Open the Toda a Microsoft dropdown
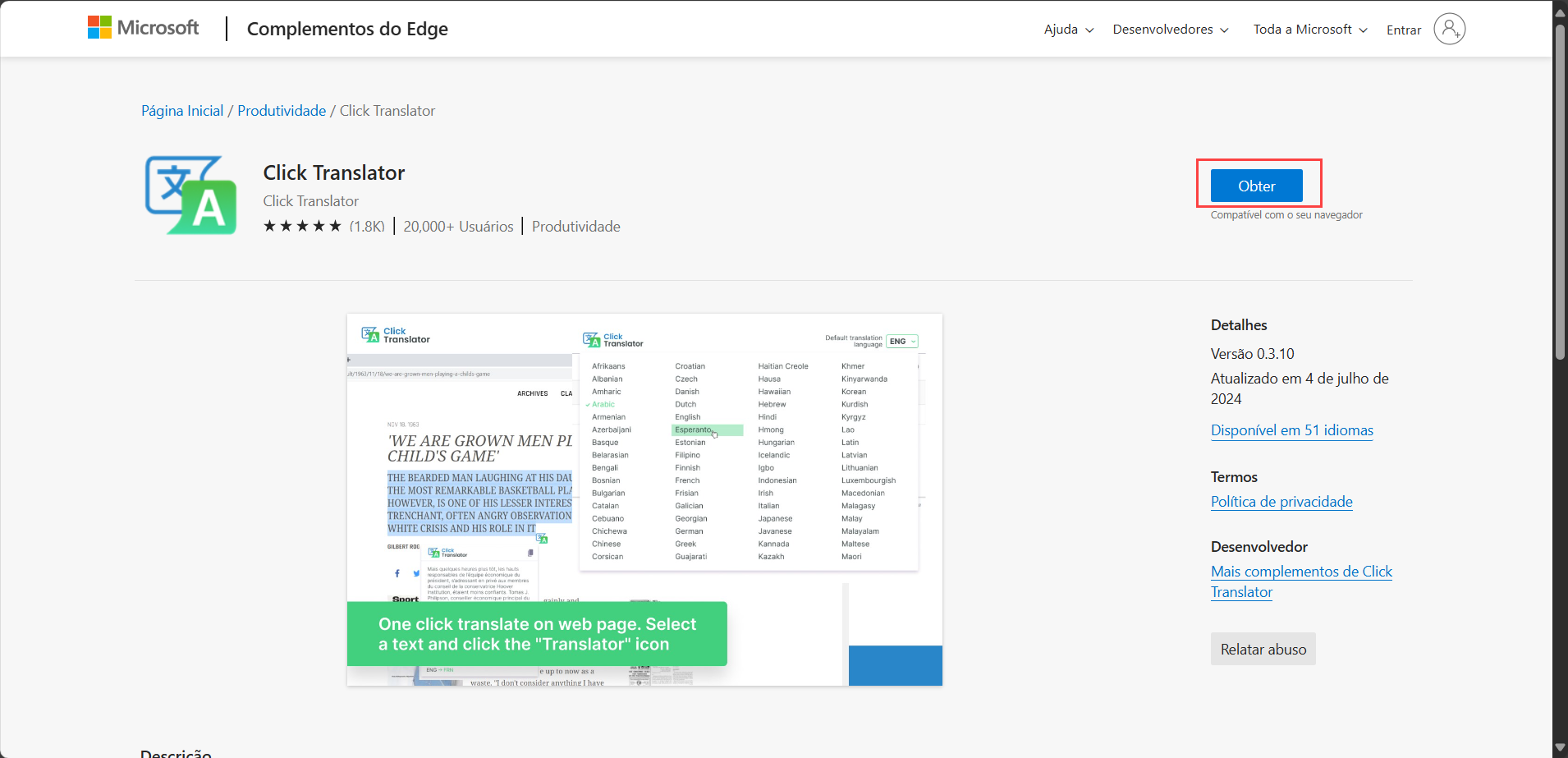 [x=1310, y=30]
